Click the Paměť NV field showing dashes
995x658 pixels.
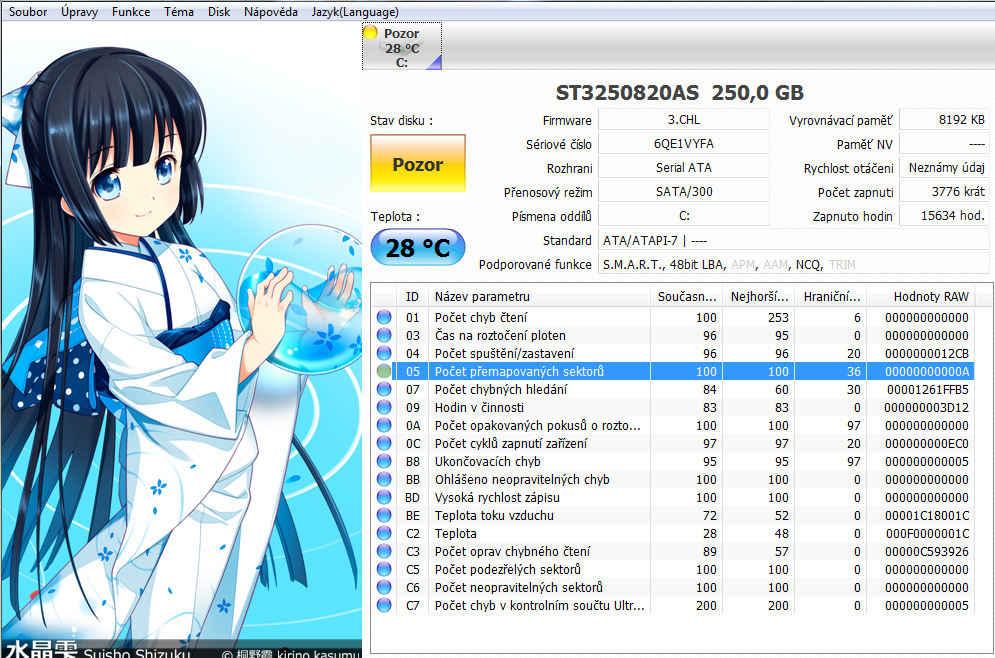pyautogui.click(x=944, y=144)
